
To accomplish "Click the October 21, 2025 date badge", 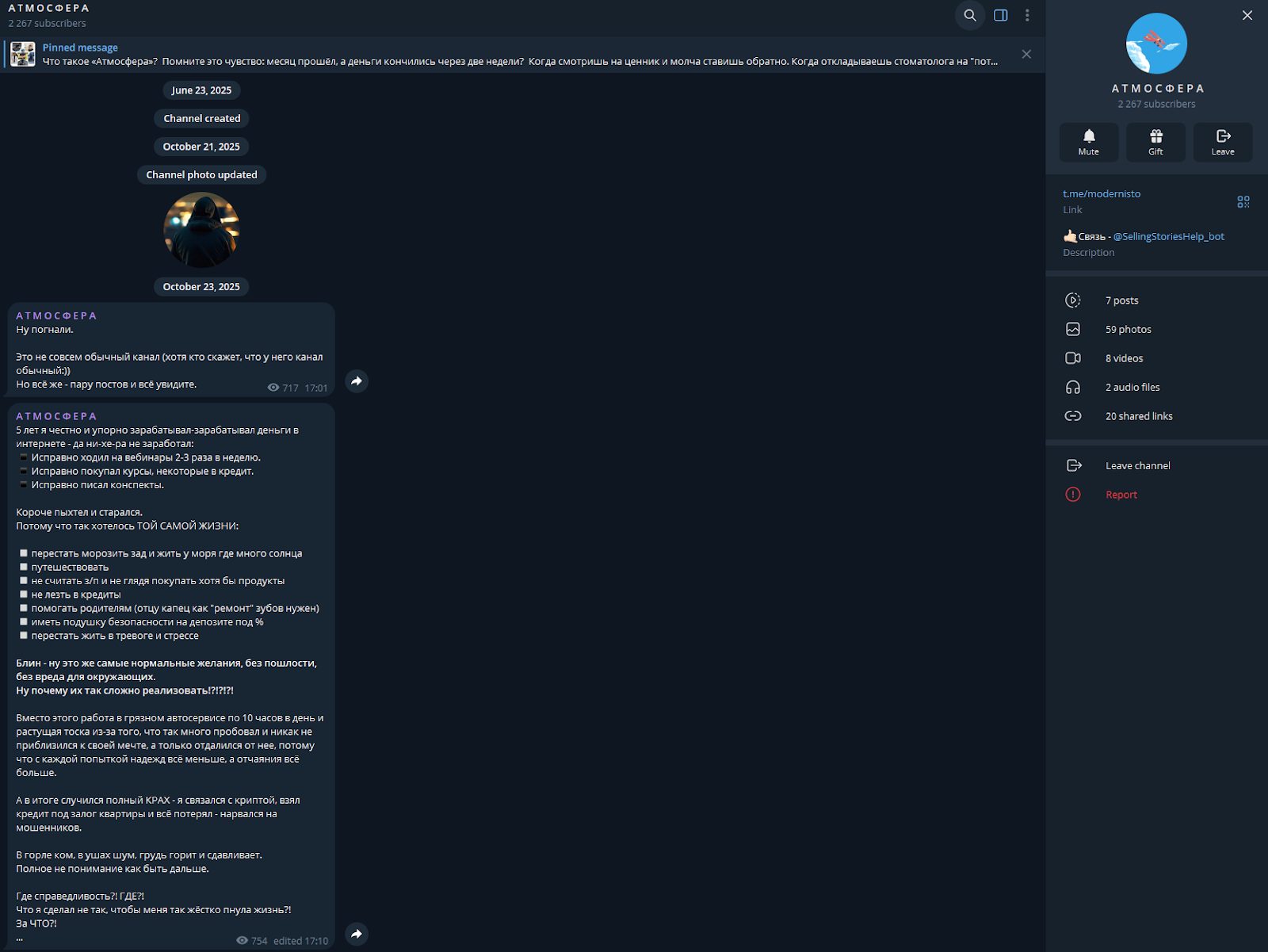I will tap(201, 147).
